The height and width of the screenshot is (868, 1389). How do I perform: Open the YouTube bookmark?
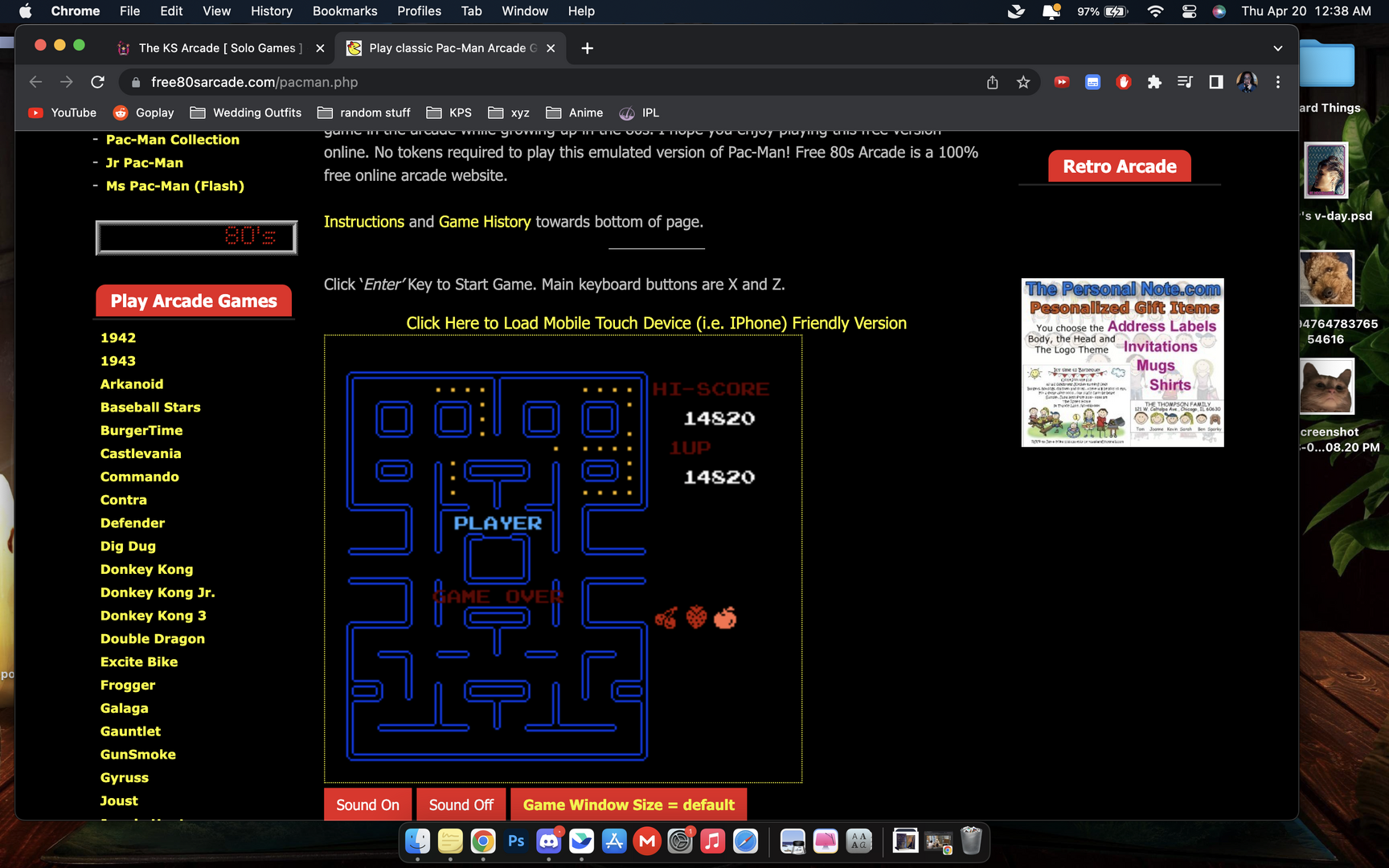pyautogui.click(x=63, y=113)
